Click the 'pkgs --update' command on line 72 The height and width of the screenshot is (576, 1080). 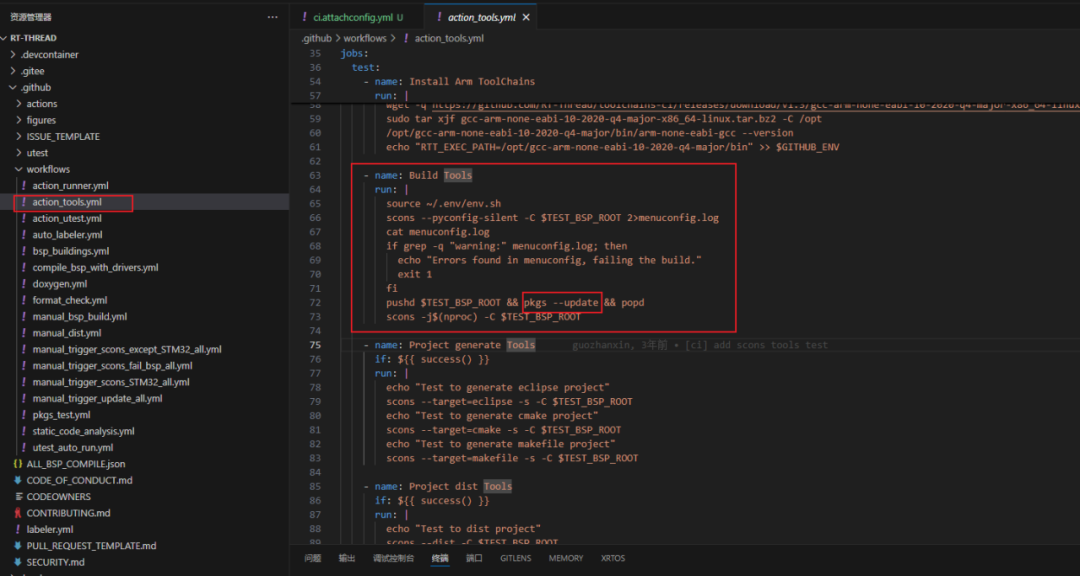pos(561,302)
